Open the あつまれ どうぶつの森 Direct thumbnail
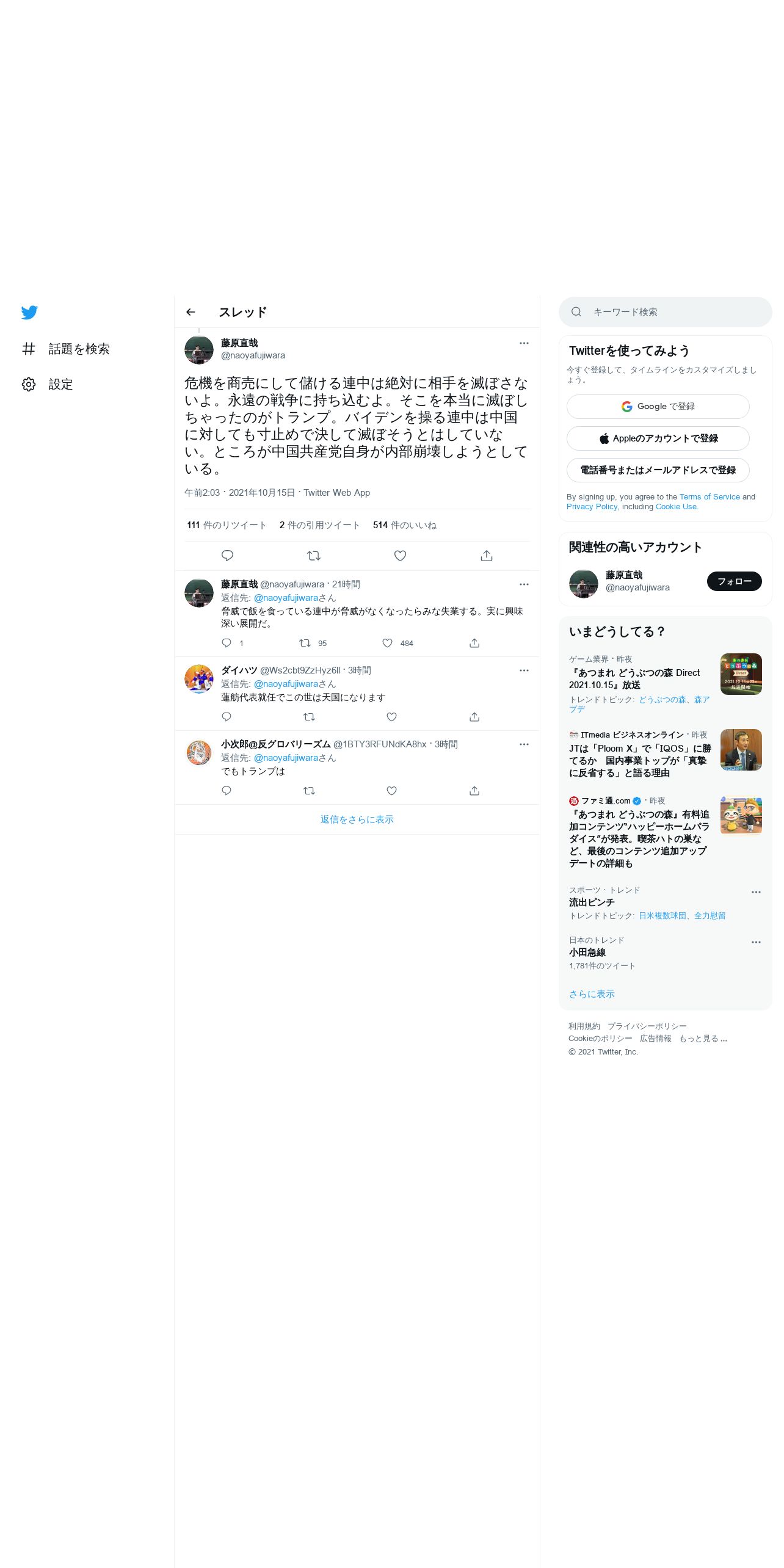 tap(741, 674)
